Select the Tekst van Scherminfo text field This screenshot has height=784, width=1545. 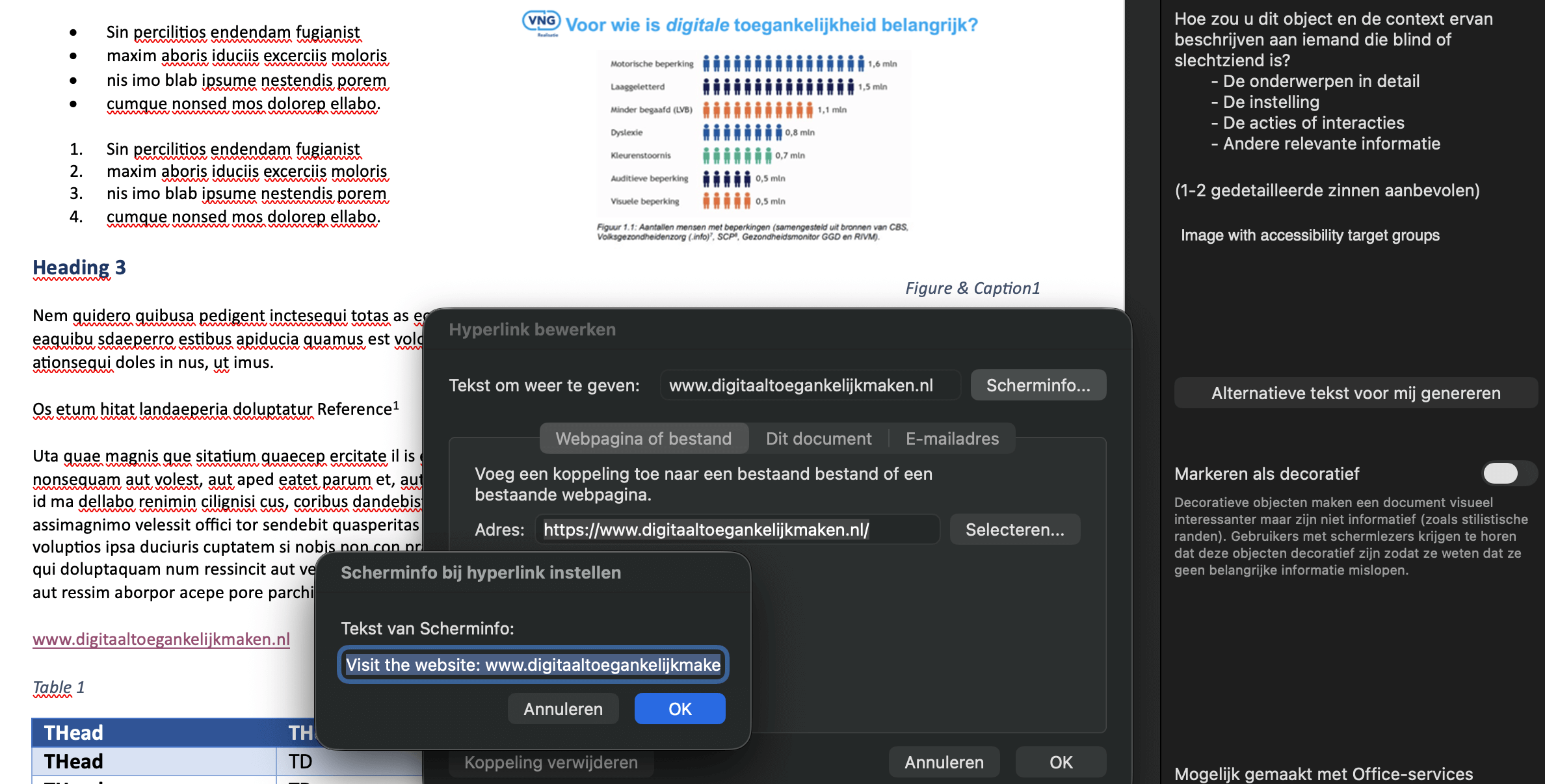click(x=532, y=664)
